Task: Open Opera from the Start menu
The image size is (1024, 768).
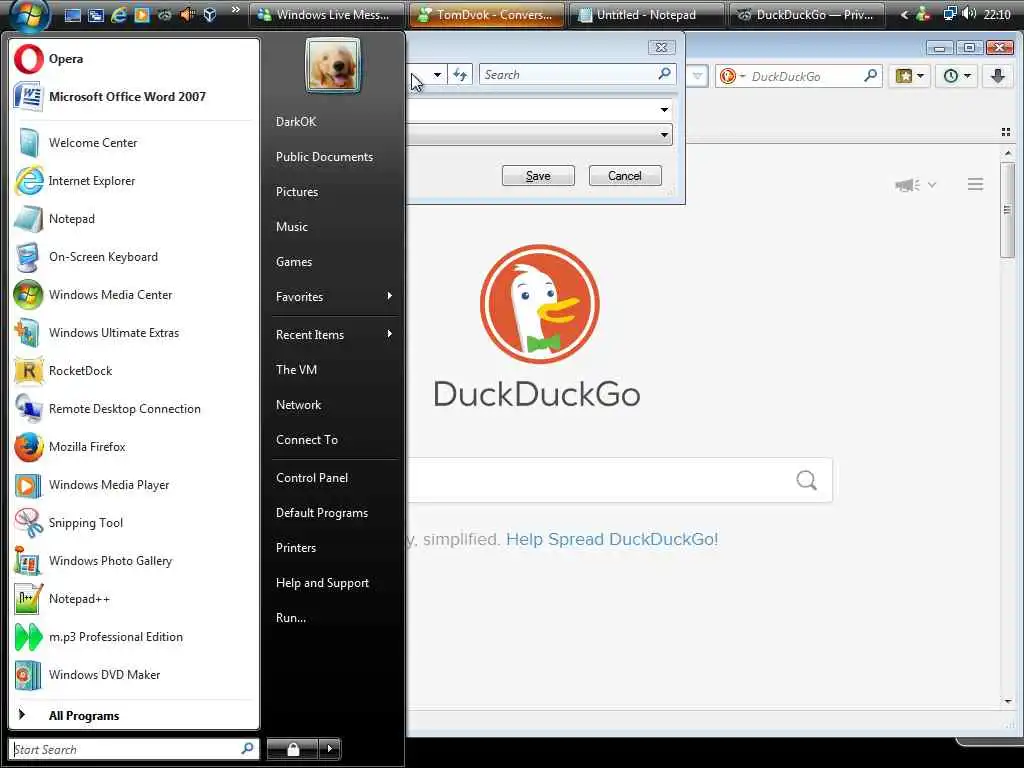Action: [x=133, y=59]
